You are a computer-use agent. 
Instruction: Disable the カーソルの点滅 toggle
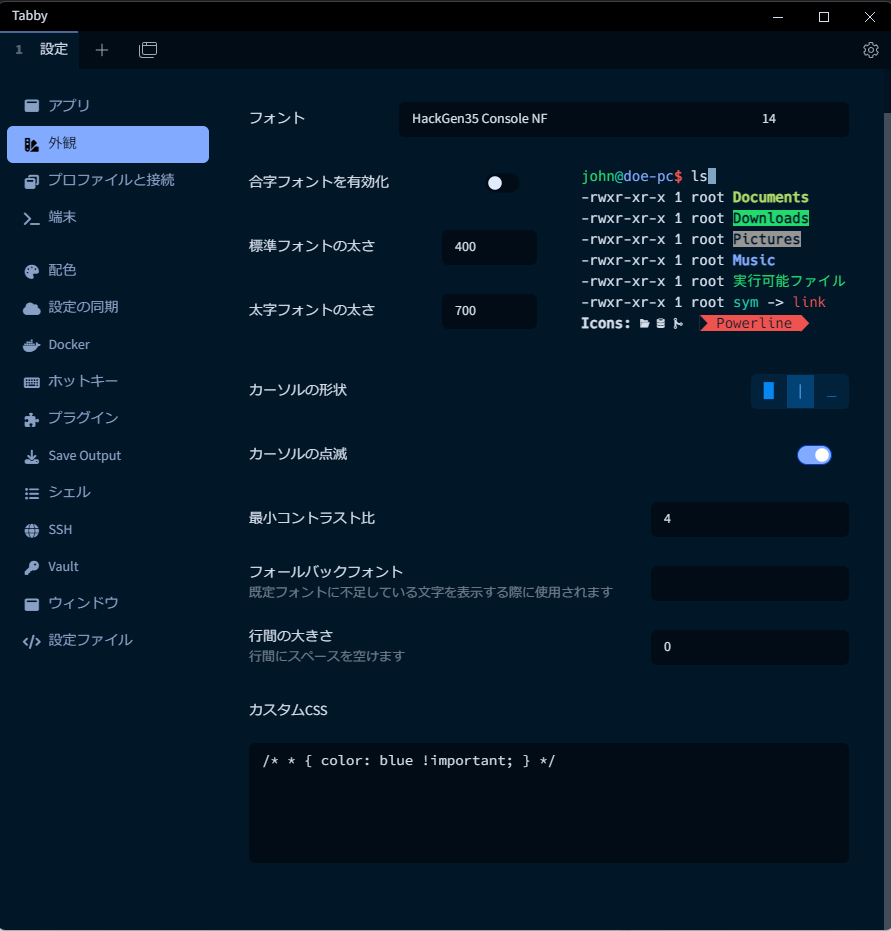tap(814, 455)
